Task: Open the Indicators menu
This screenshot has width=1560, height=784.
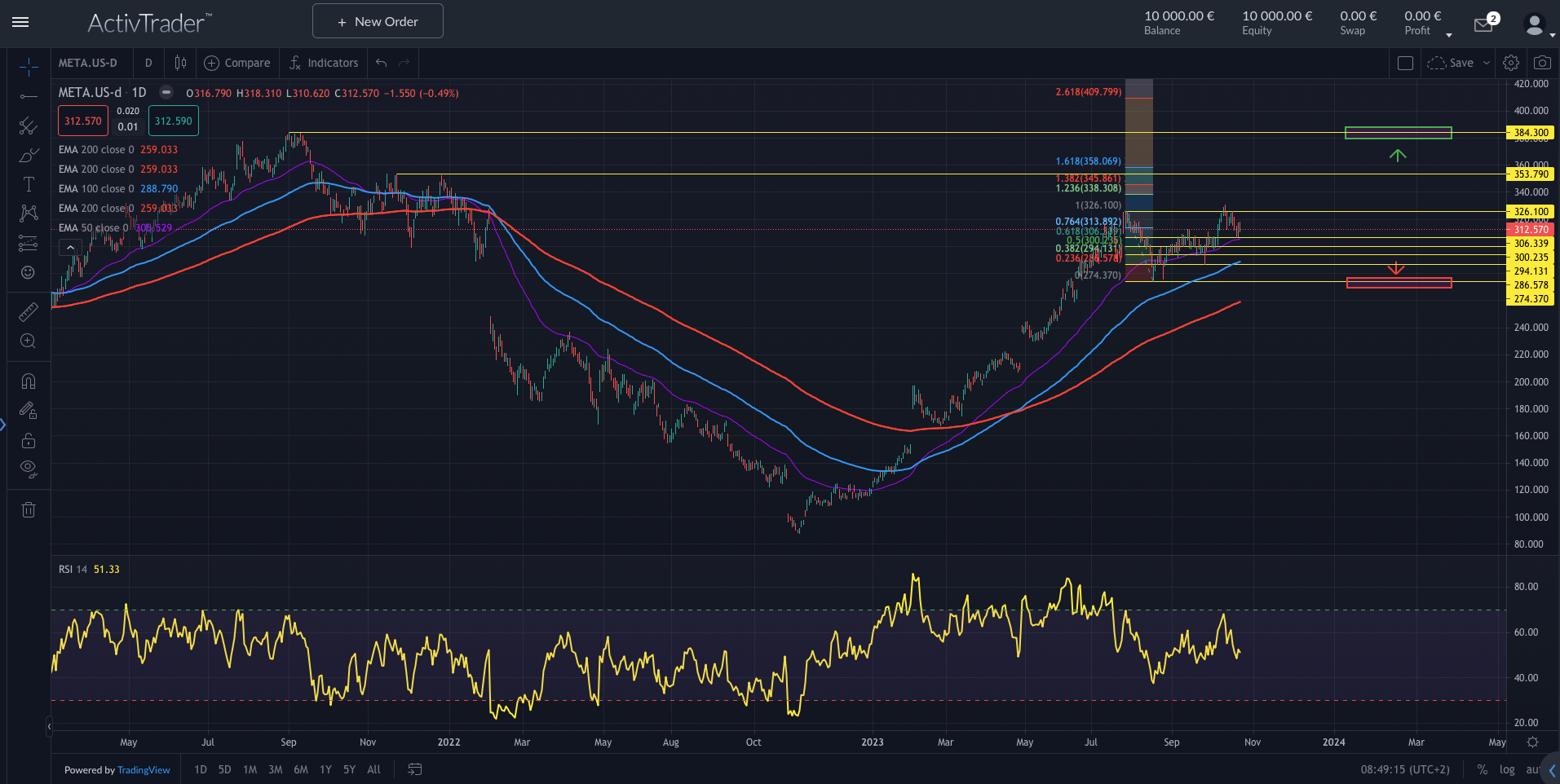Action: pos(324,63)
